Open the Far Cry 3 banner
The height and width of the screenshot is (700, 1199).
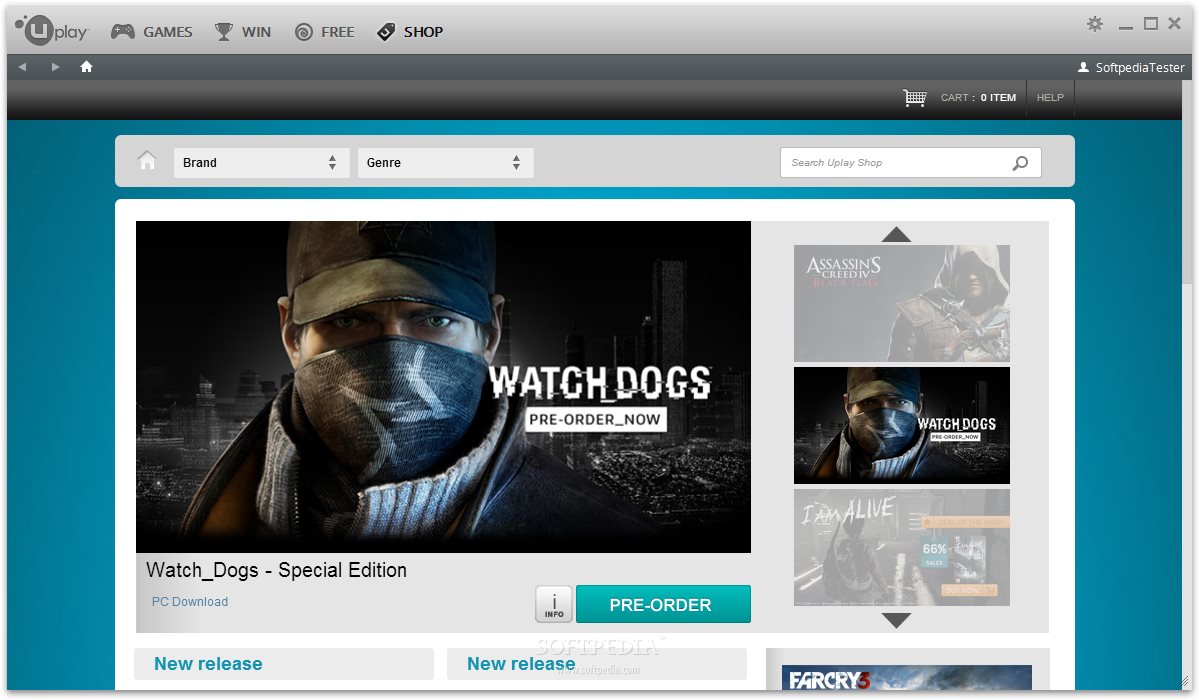click(907, 678)
